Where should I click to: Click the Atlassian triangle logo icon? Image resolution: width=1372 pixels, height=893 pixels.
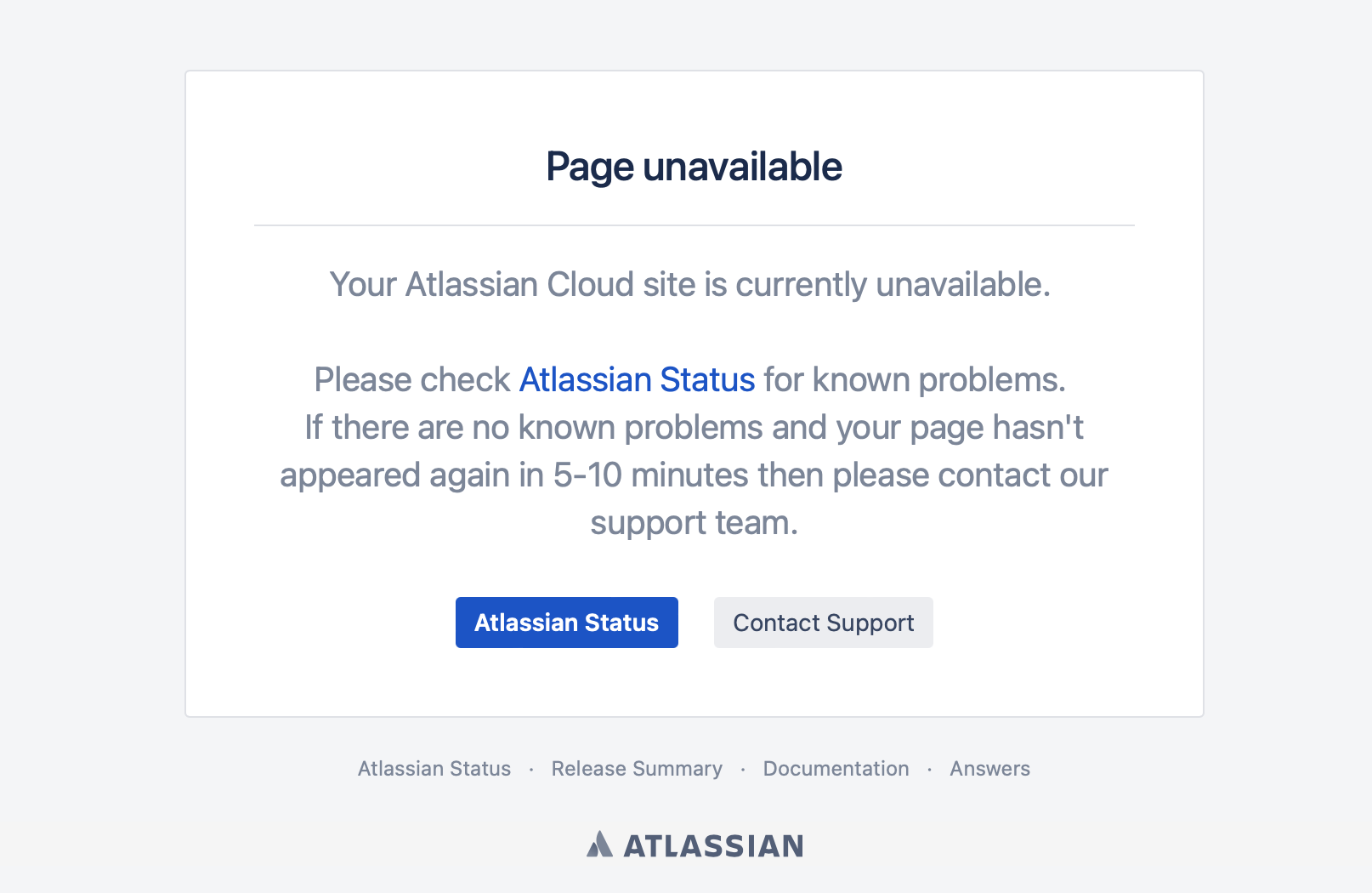tap(600, 845)
